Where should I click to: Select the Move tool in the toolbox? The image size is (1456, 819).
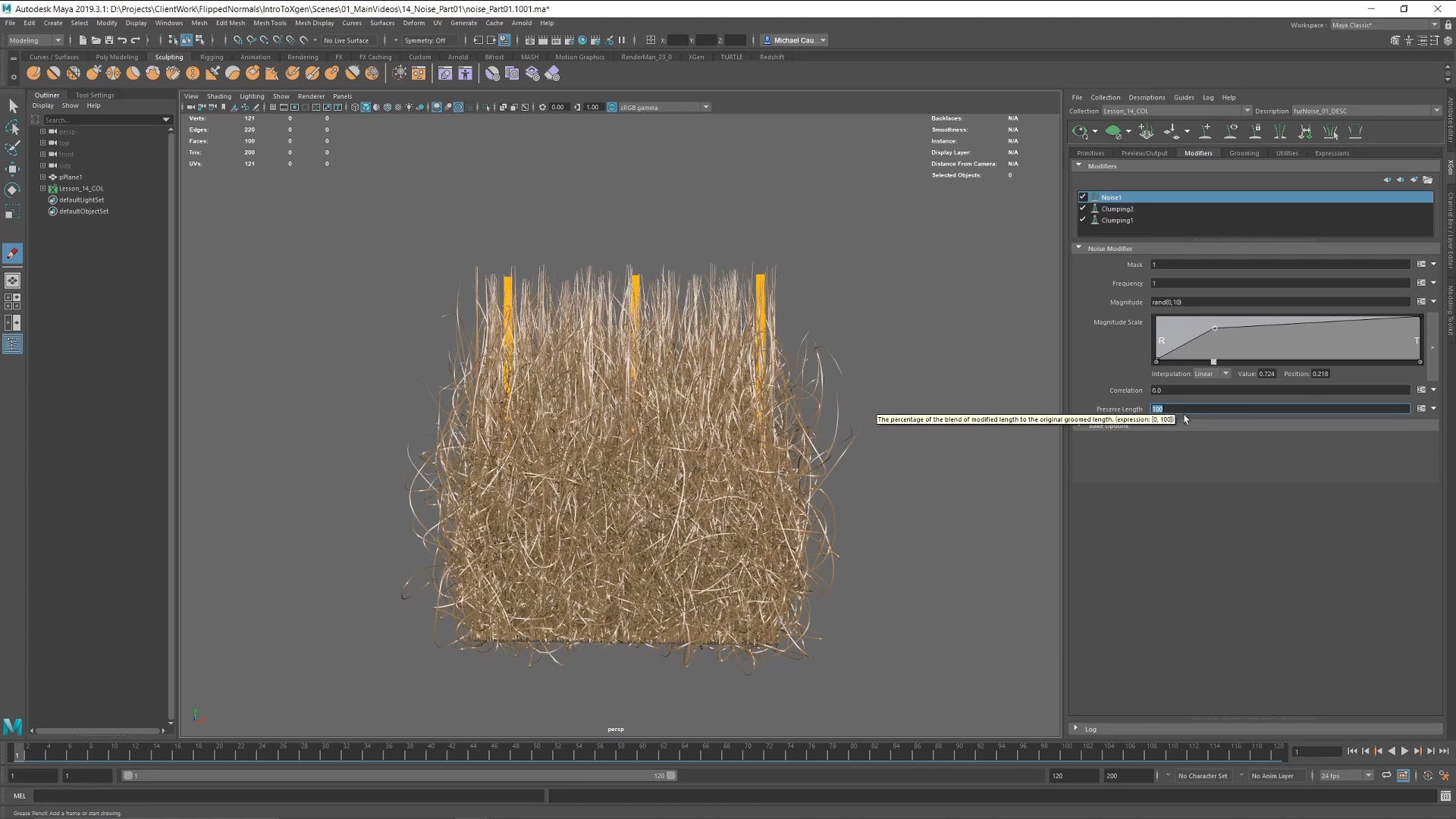coord(13,168)
